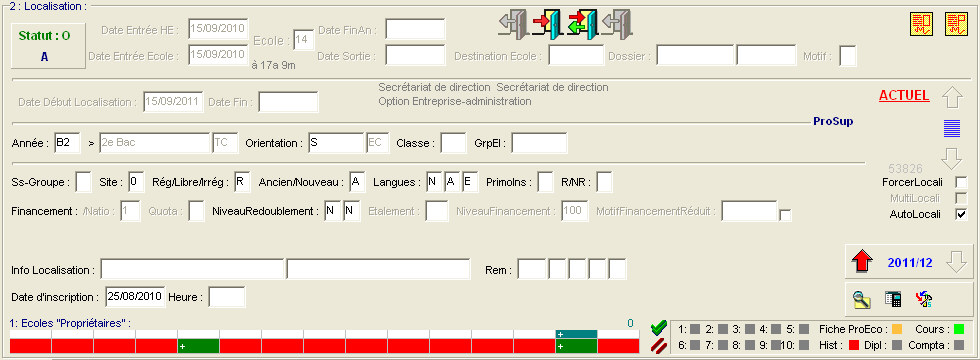Click the door icon with red and green arrows
This screenshot has height=360, width=980.
click(x=582, y=24)
